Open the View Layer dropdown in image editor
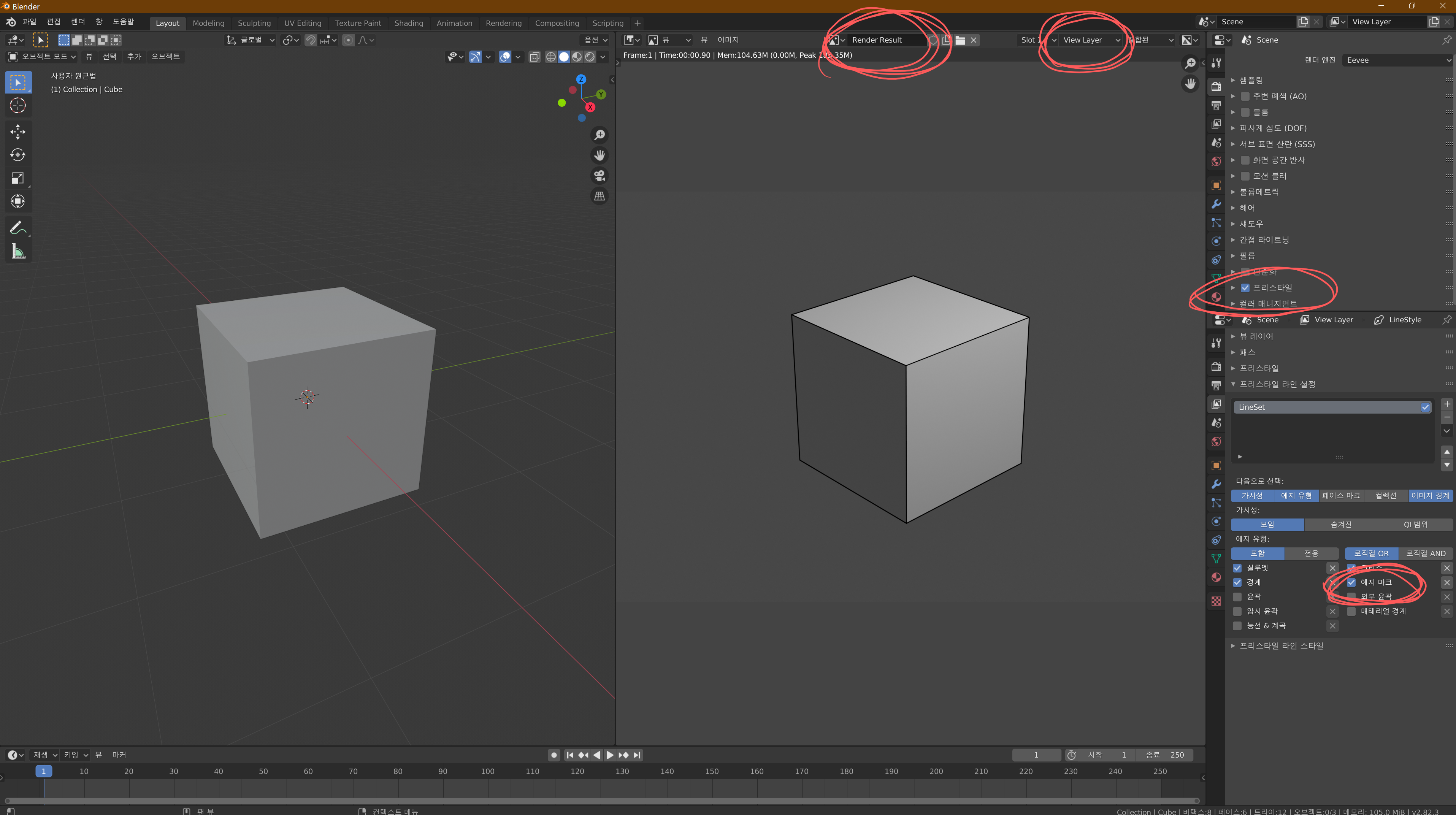The height and width of the screenshot is (815, 1456). pyautogui.click(x=1090, y=40)
